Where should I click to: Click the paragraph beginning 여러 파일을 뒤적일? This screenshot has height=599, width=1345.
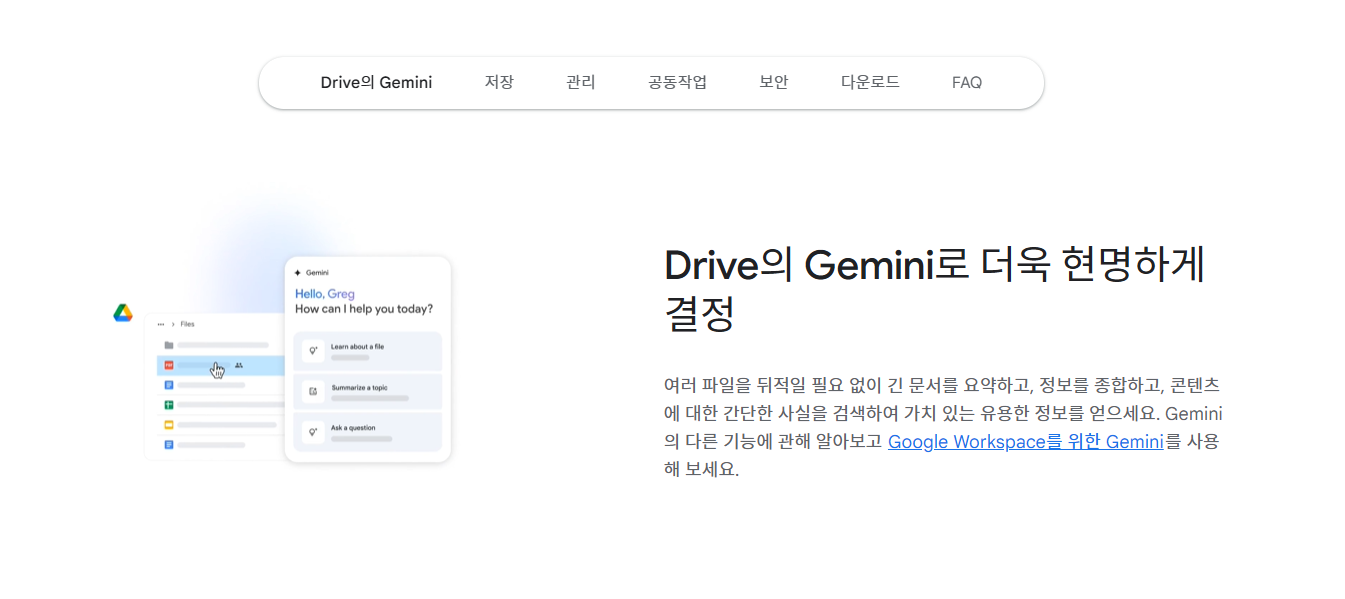click(943, 427)
